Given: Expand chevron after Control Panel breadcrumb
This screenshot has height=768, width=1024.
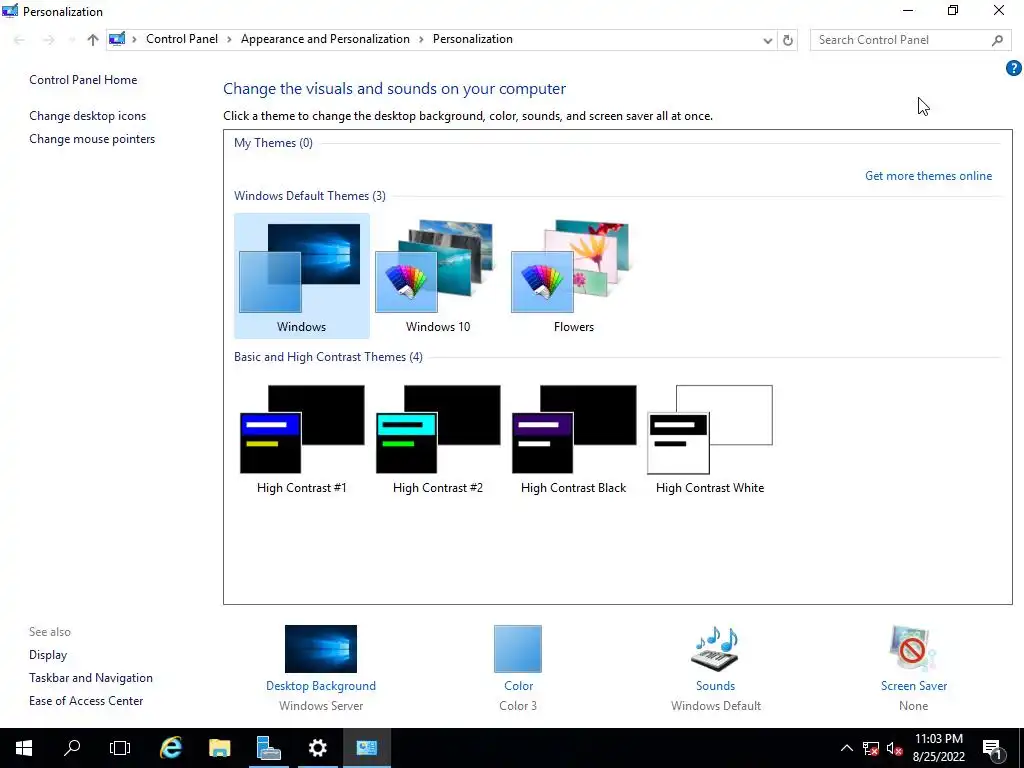Looking at the screenshot, I should tap(229, 40).
